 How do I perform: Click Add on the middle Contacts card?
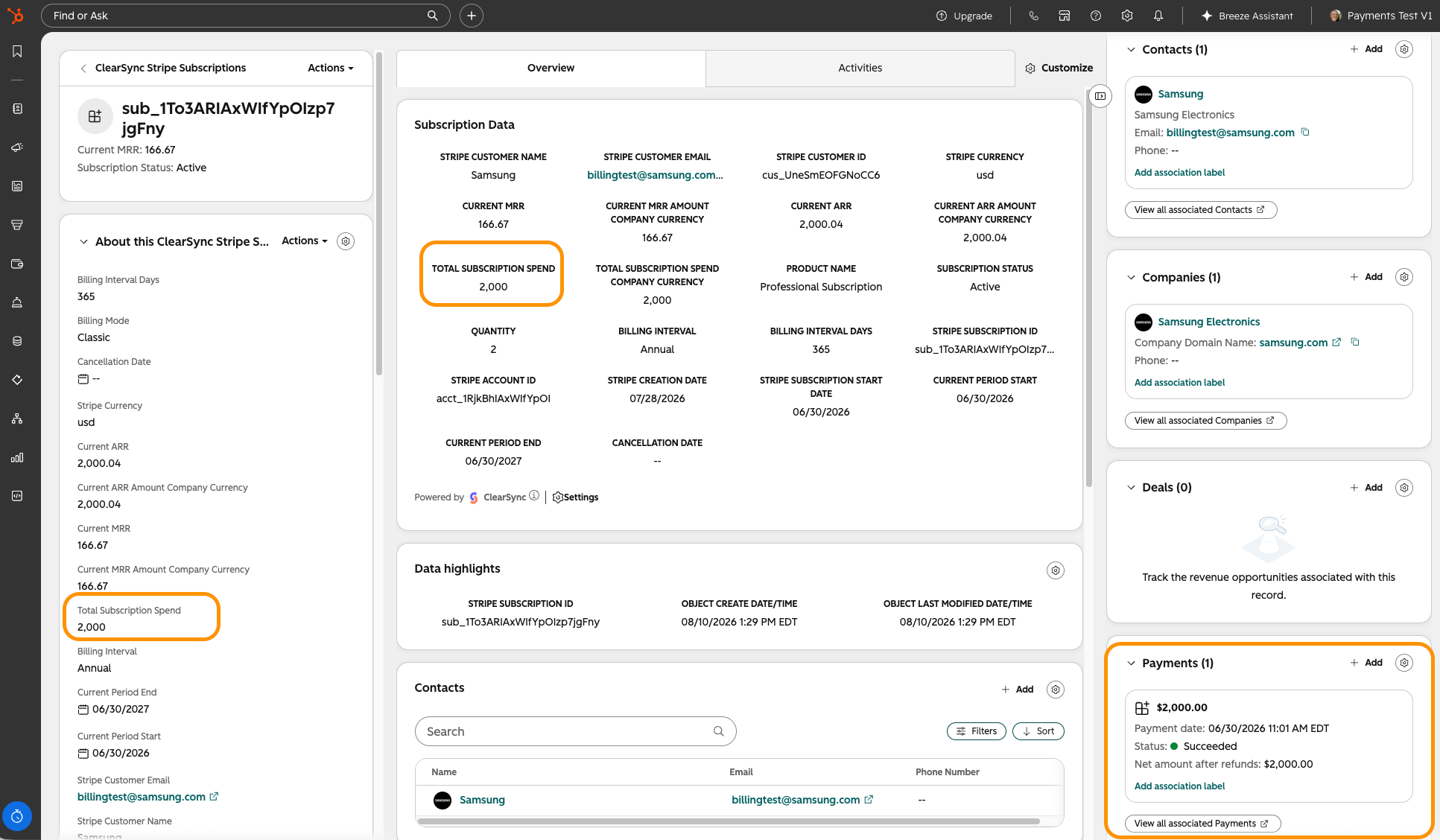pyautogui.click(x=1018, y=690)
